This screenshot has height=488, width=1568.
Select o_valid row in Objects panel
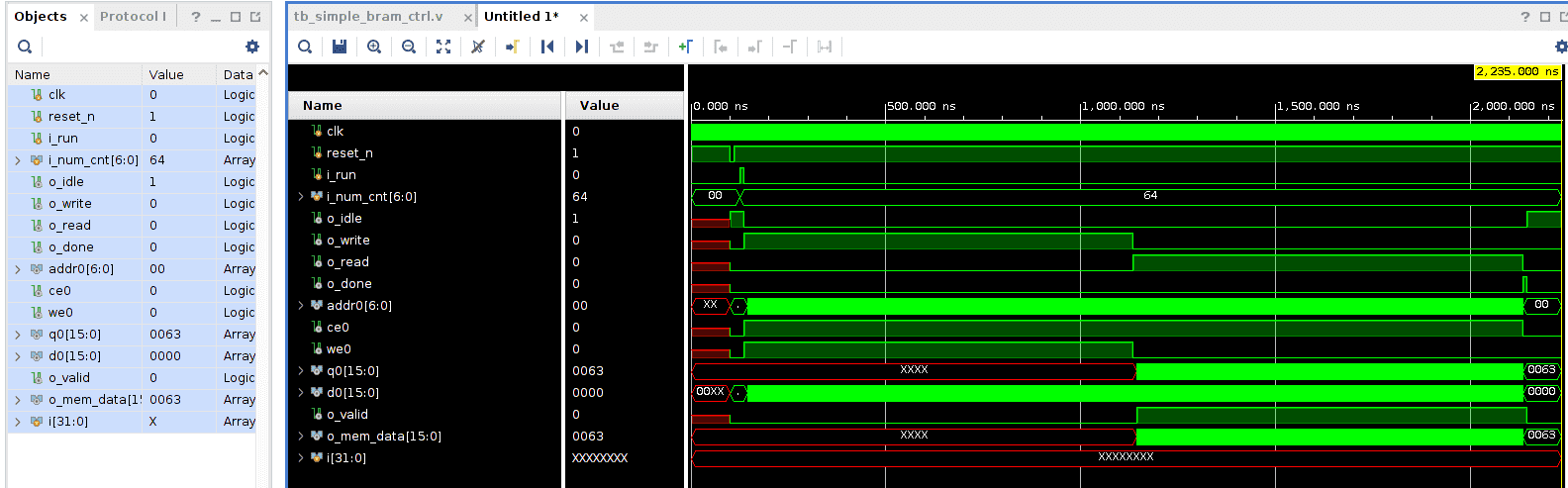(132, 378)
